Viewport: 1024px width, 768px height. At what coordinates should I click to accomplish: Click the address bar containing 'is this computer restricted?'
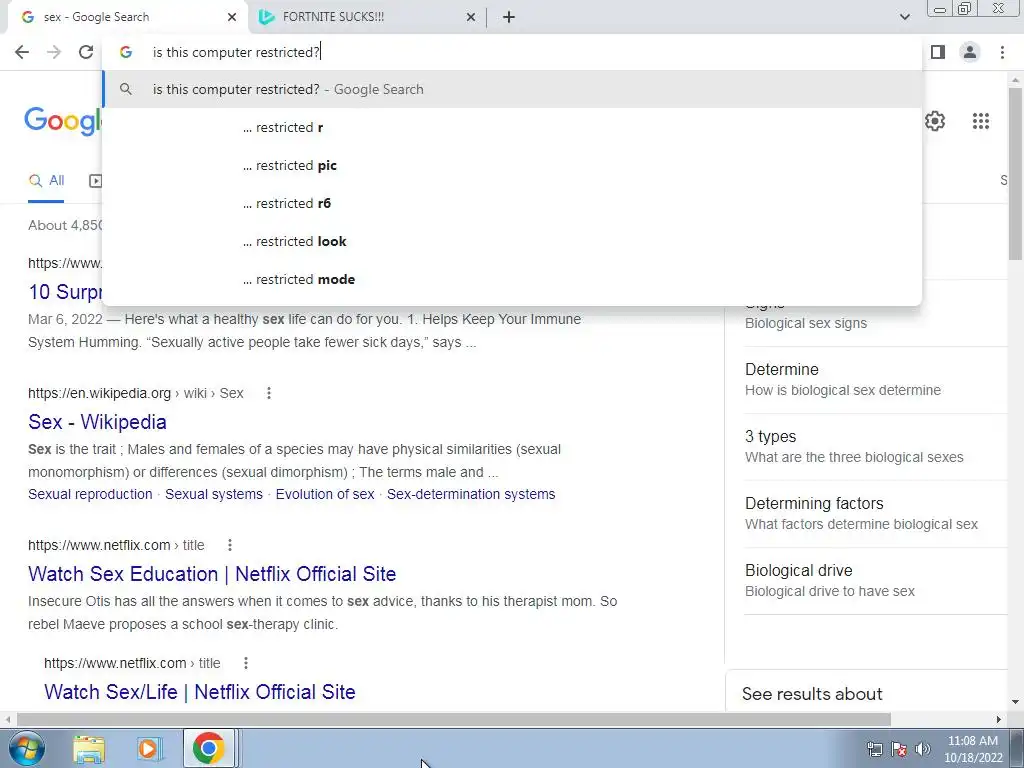(x=512, y=52)
